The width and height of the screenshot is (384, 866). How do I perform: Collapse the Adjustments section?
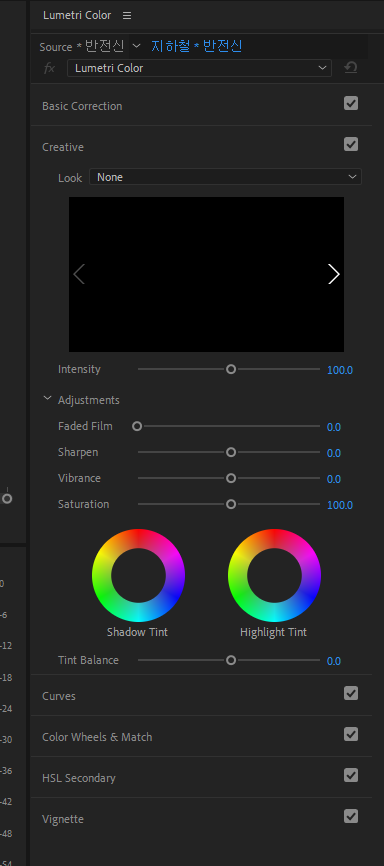pos(48,399)
